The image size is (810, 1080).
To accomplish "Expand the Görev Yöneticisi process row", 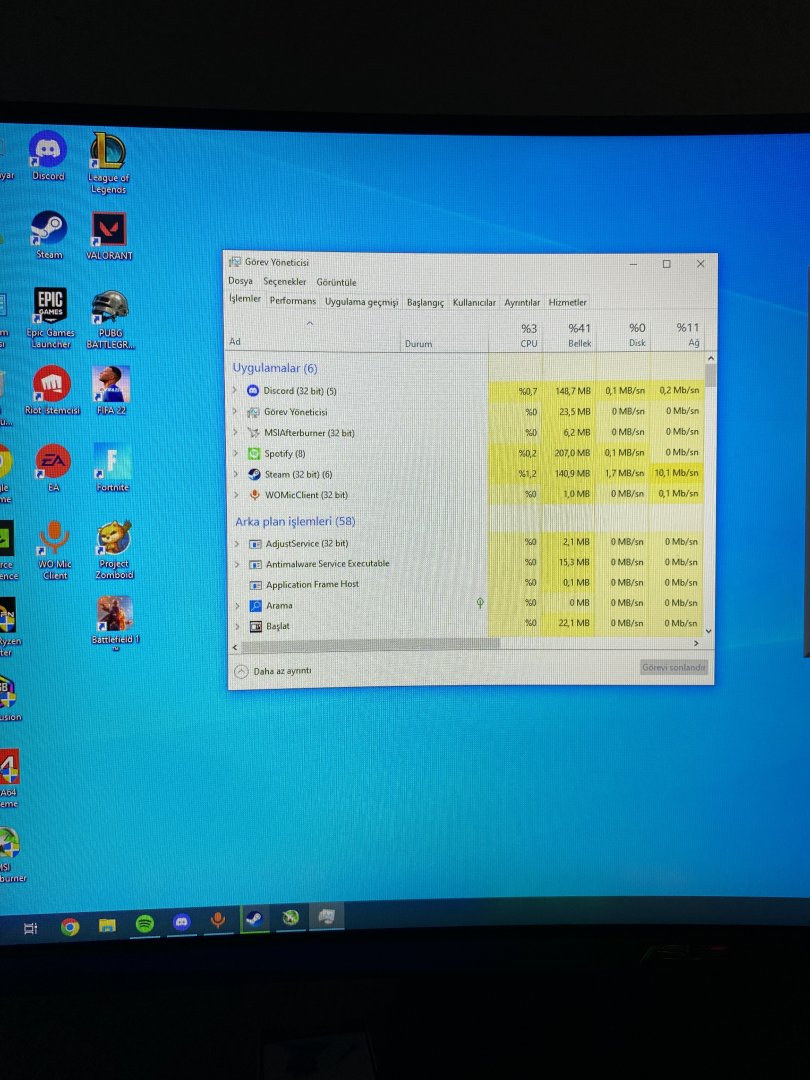I will point(235,412).
